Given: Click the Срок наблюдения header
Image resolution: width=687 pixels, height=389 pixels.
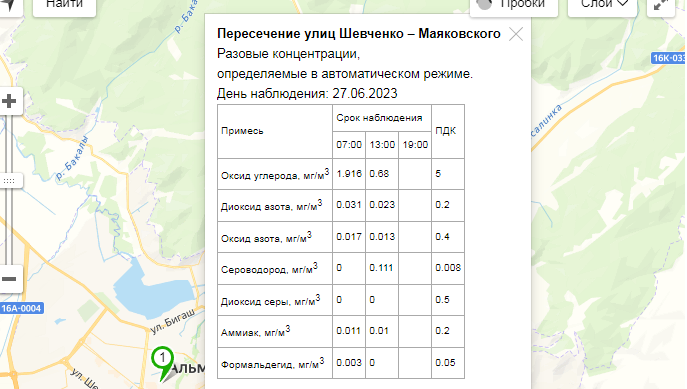Looking at the screenshot, I should 379,118.
